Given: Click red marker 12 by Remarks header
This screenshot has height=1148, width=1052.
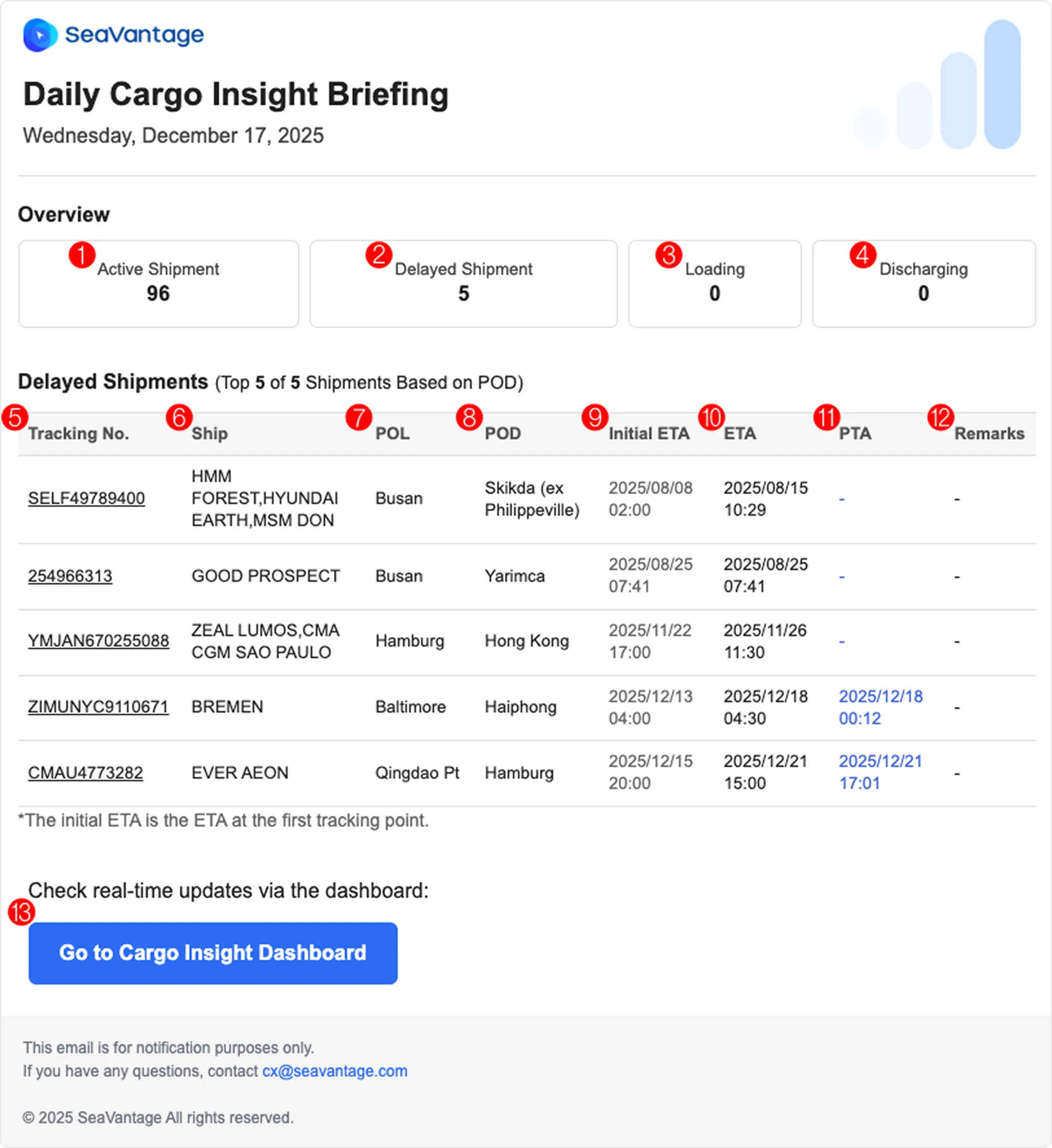Looking at the screenshot, I should (941, 418).
